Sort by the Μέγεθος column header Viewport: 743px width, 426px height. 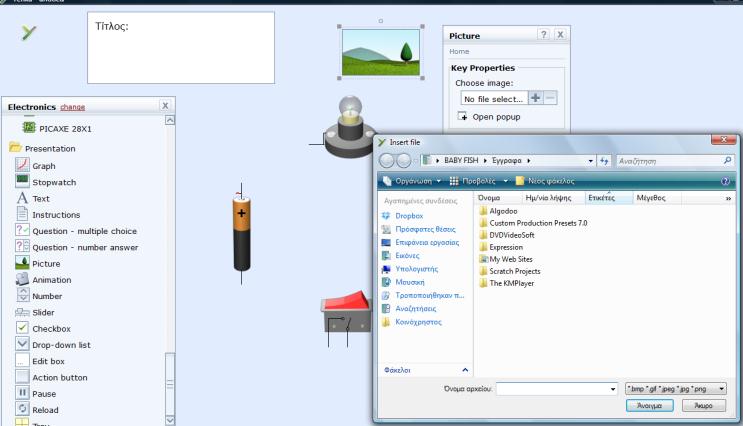click(651, 198)
